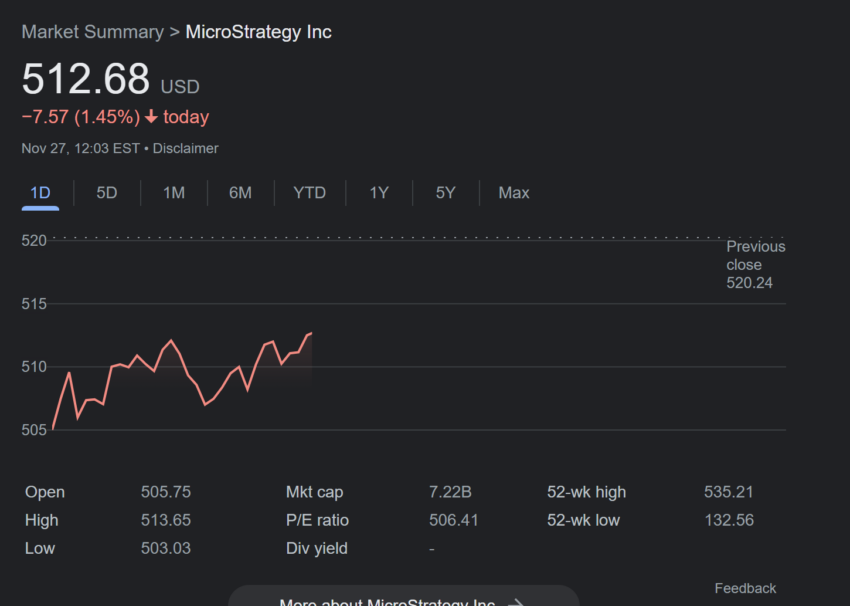Screen dimensions: 850x606
Task: Click the 512.68 USD price value
Action: (x=111, y=79)
